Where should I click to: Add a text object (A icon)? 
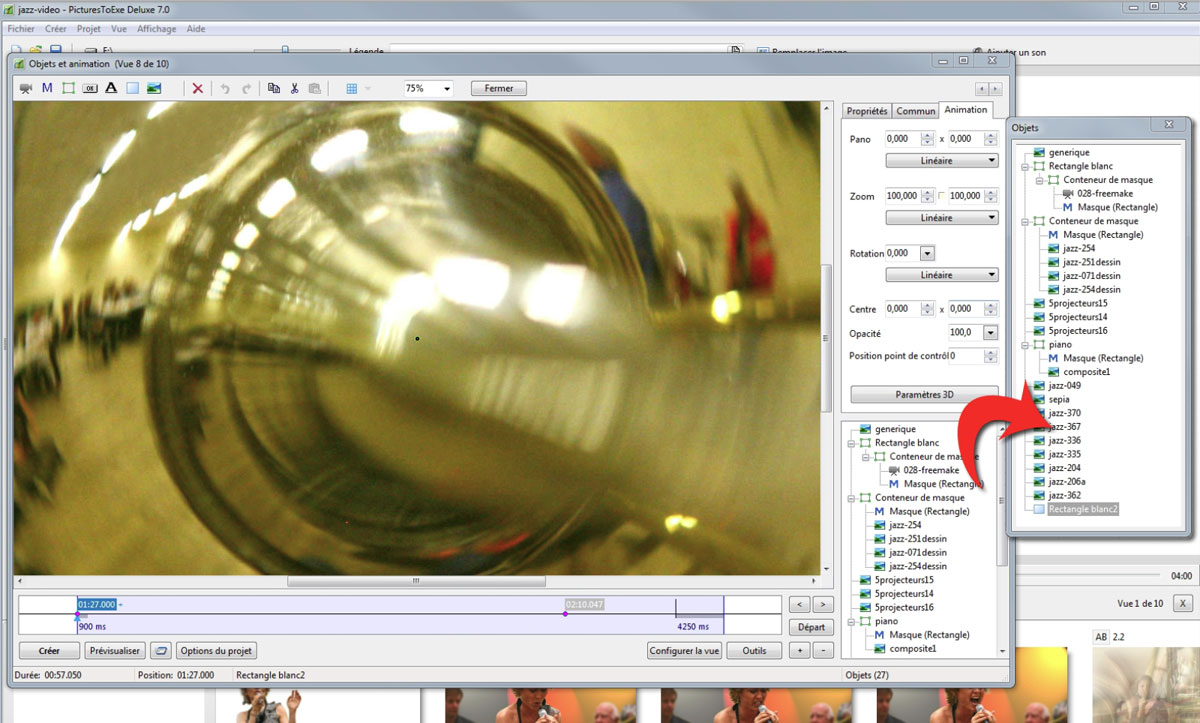(x=111, y=88)
